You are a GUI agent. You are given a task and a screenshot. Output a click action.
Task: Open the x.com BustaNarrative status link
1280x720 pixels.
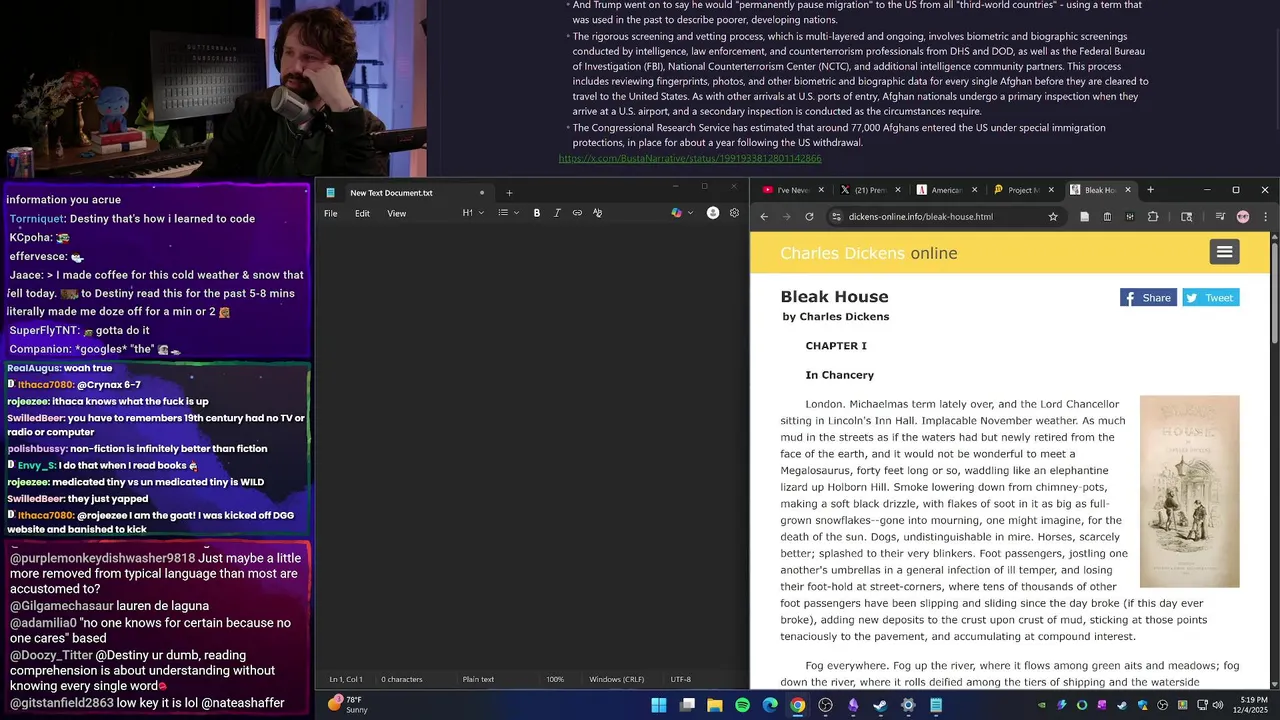coord(690,158)
